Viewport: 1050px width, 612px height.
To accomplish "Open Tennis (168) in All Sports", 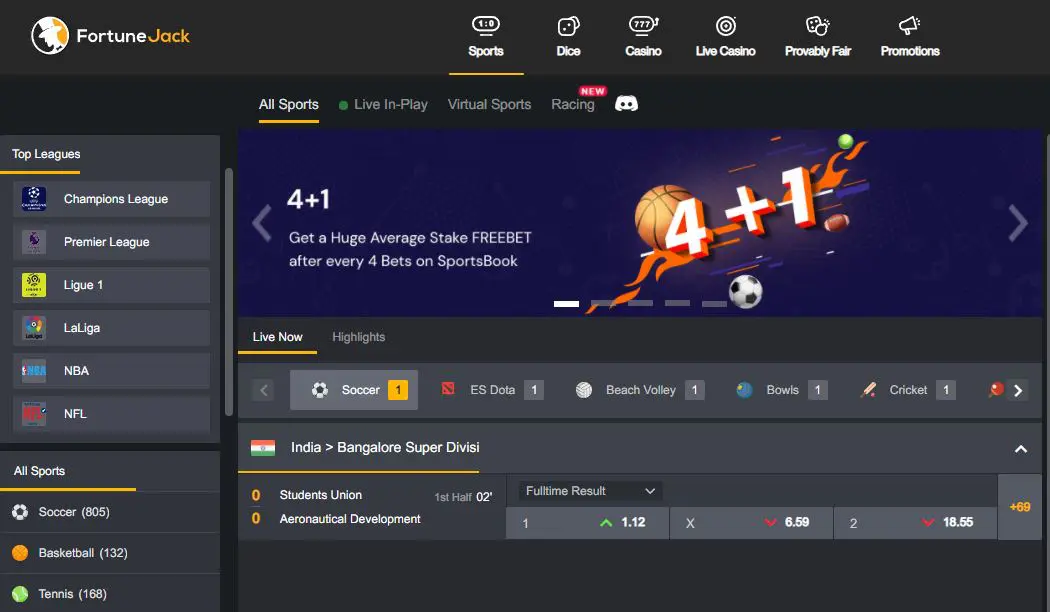I will 110,594.
